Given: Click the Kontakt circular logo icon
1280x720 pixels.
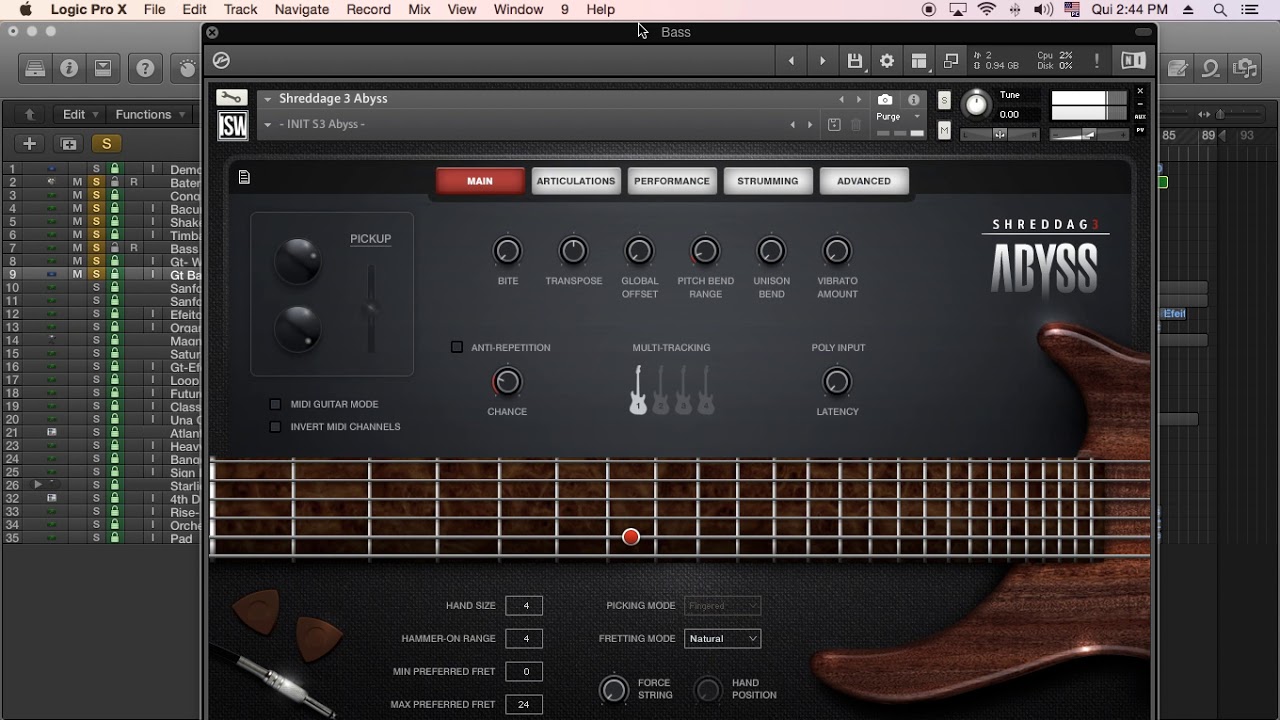Looking at the screenshot, I should pos(222,61).
